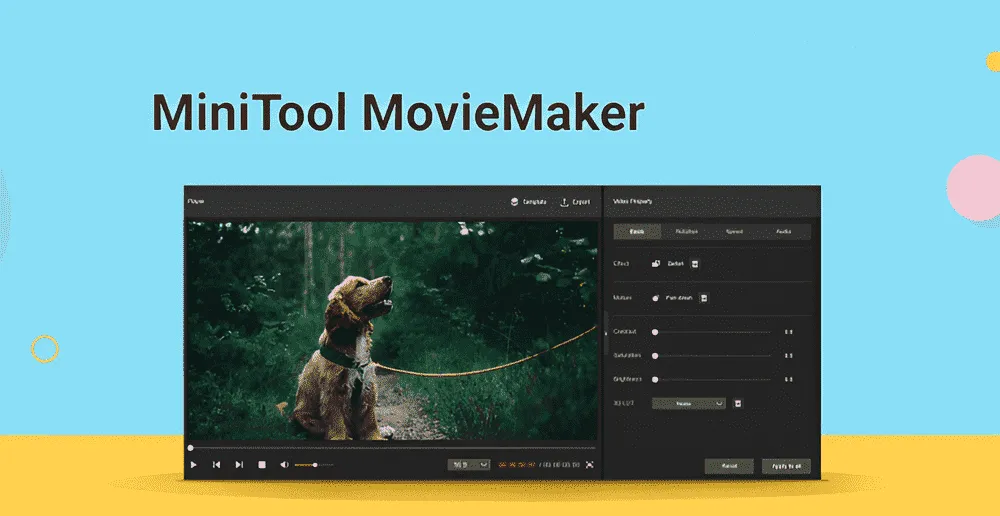This screenshot has width=1000, height=516.
Task: Select the Basic tab
Action: pos(637,232)
